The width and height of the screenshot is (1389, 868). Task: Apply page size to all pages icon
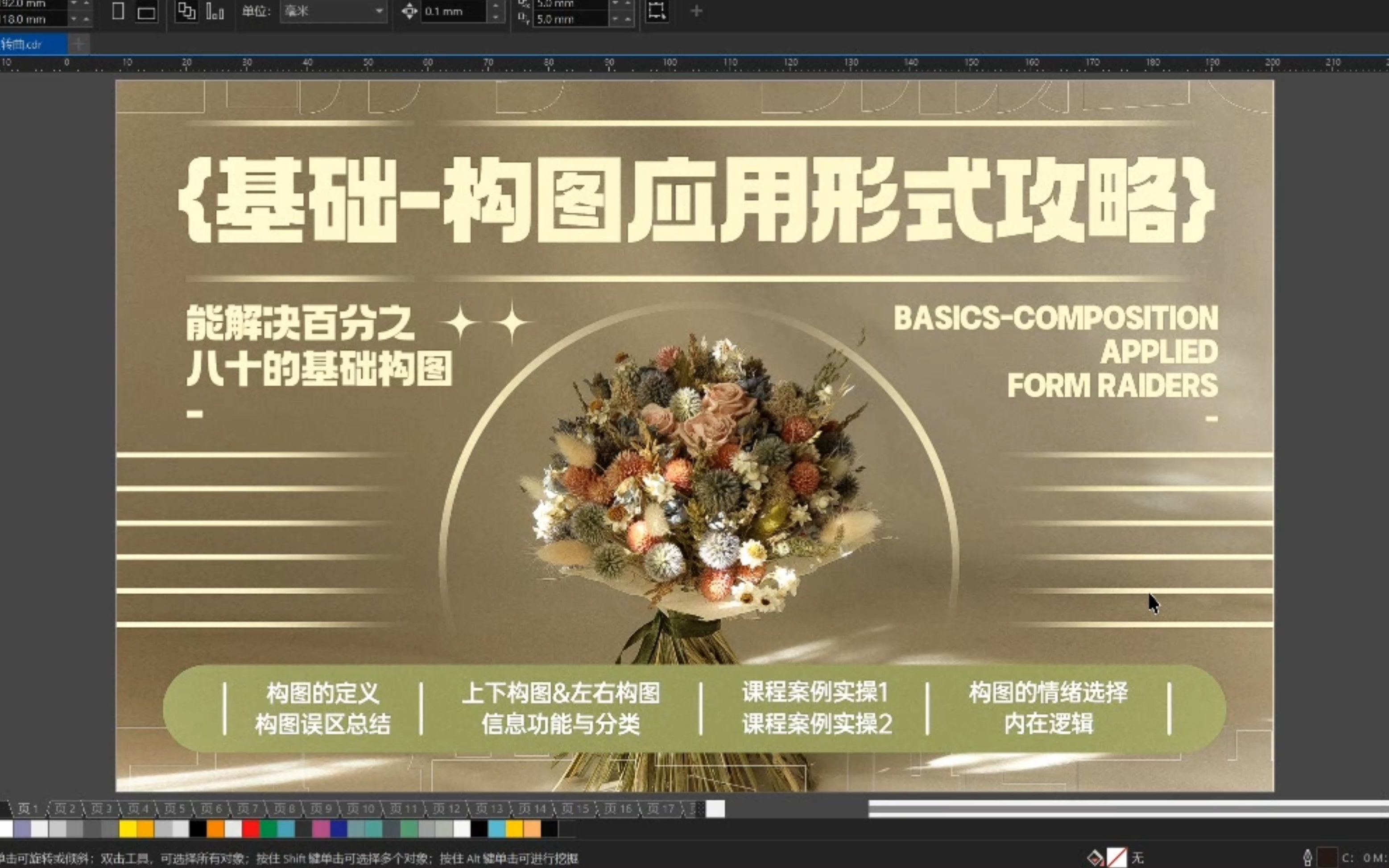point(186,12)
